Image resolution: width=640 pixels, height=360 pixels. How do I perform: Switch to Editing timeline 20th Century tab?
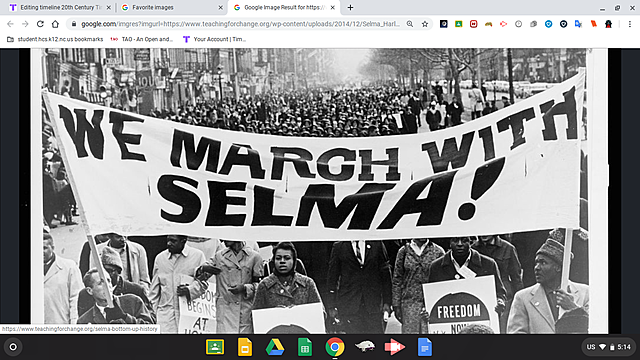coord(60,7)
